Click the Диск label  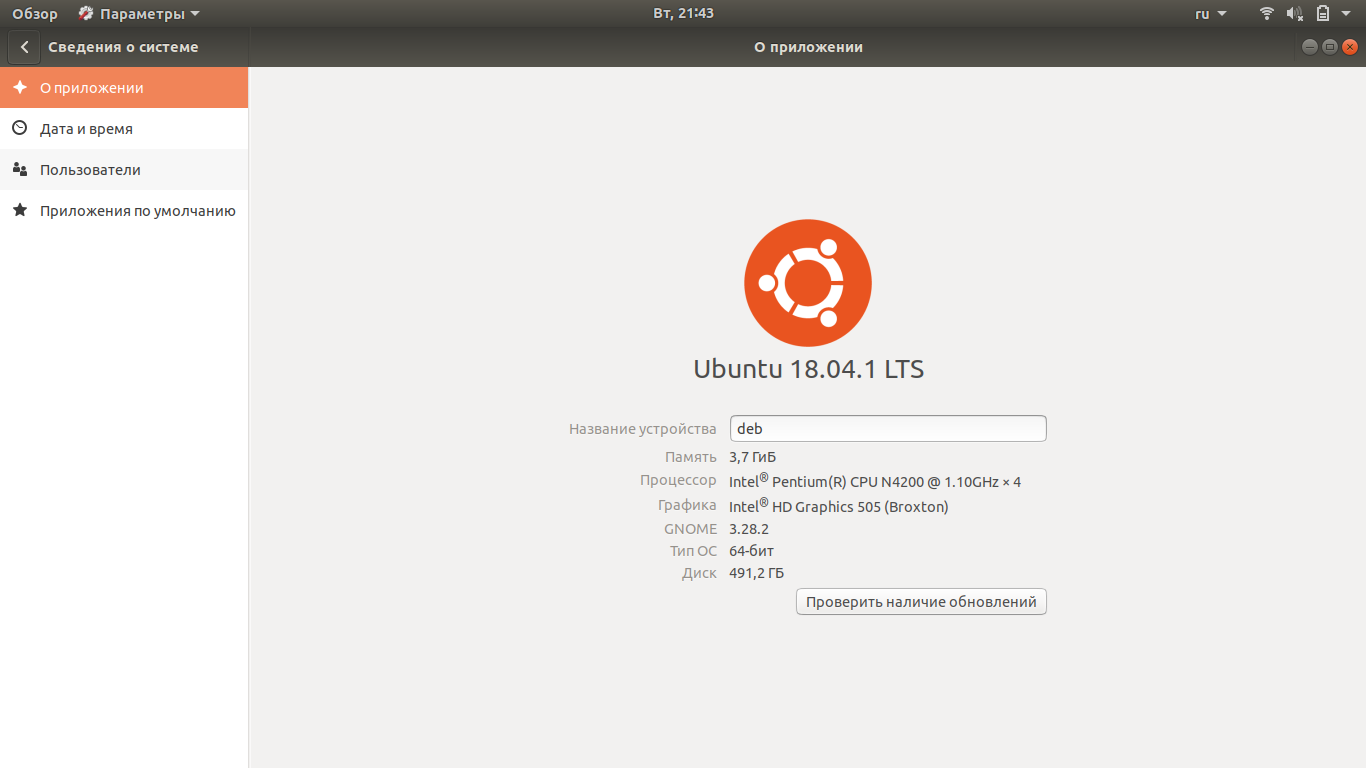[699, 573]
